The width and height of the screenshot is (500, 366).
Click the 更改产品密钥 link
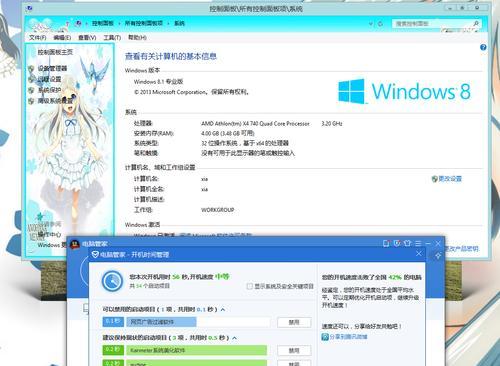(462, 249)
